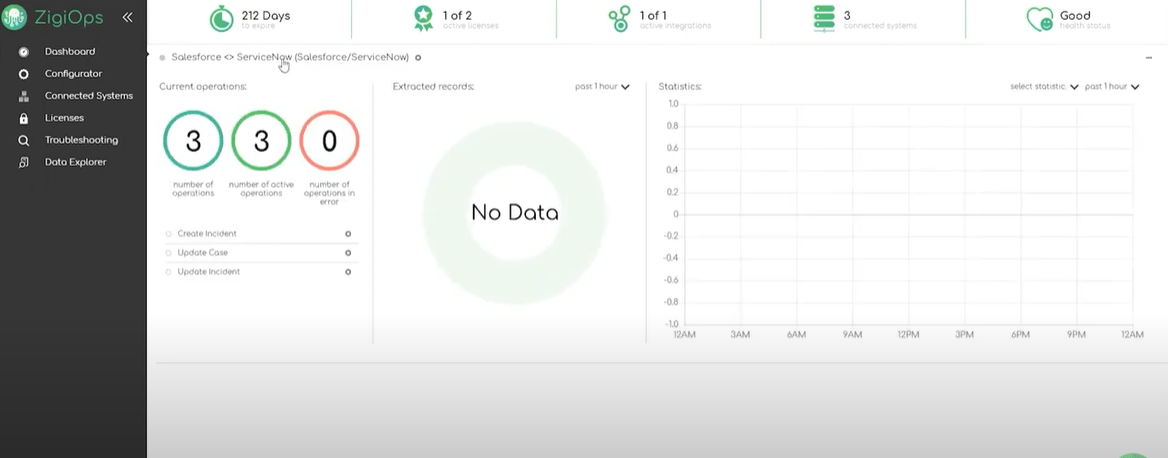This screenshot has height=458, width=1168.
Task: Click status dot before Salesforce integration name
Action: click(162, 57)
